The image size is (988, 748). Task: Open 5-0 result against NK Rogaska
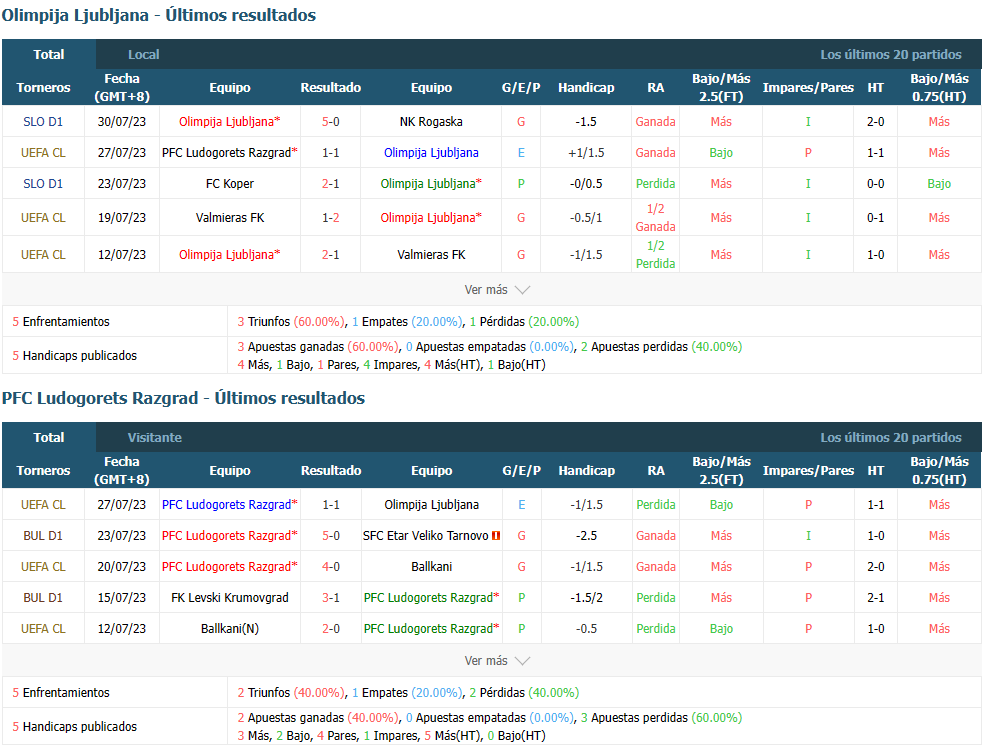click(x=331, y=122)
